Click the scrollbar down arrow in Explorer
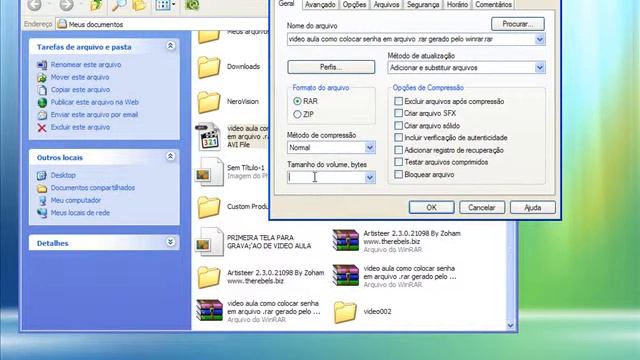Viewport: 640px width, 360px height. click(x=511, y=325)
